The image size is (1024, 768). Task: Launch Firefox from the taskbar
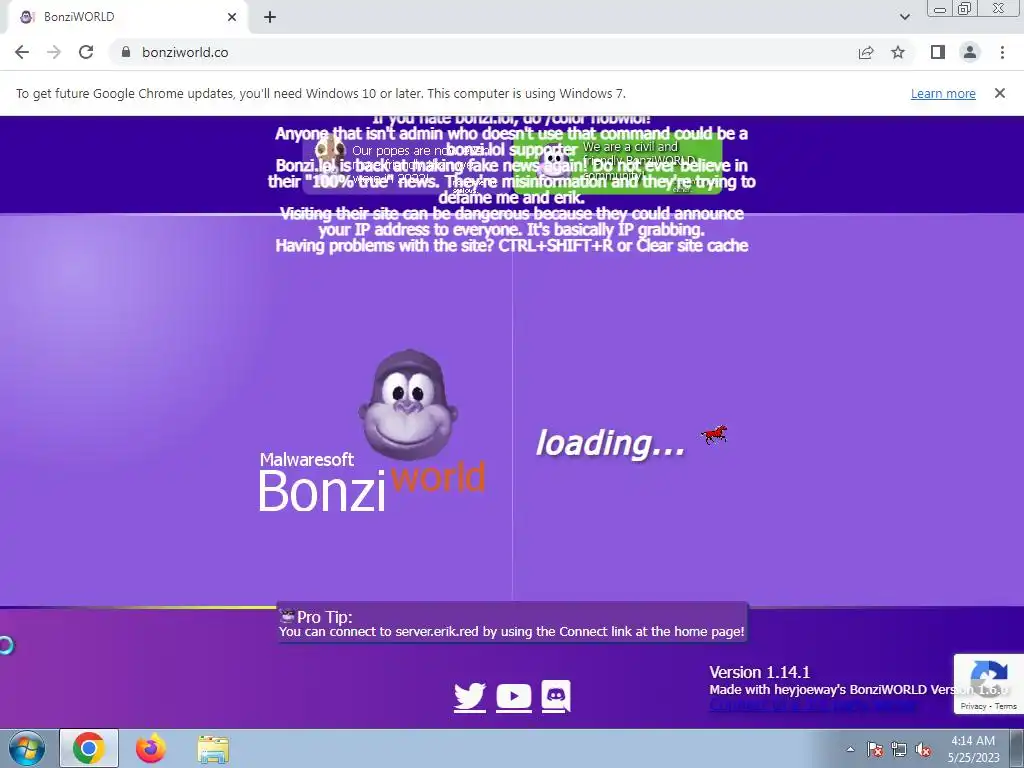click(151, 748)
